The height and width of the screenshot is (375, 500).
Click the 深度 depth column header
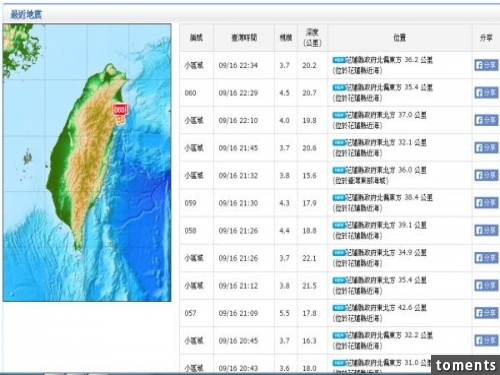coord(312,38)
